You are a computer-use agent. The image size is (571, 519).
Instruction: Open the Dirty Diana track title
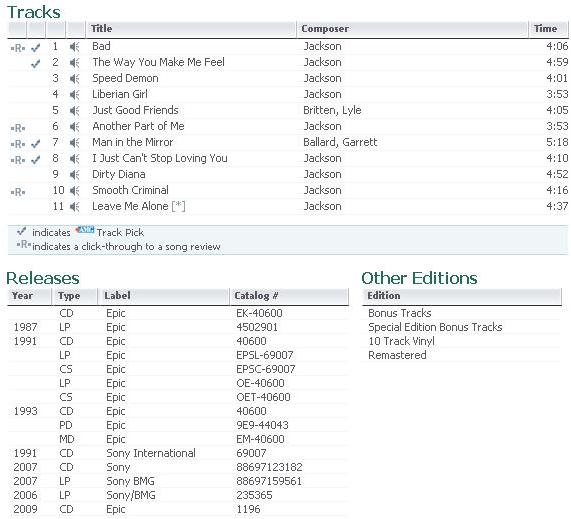click(x=119, y=174)
